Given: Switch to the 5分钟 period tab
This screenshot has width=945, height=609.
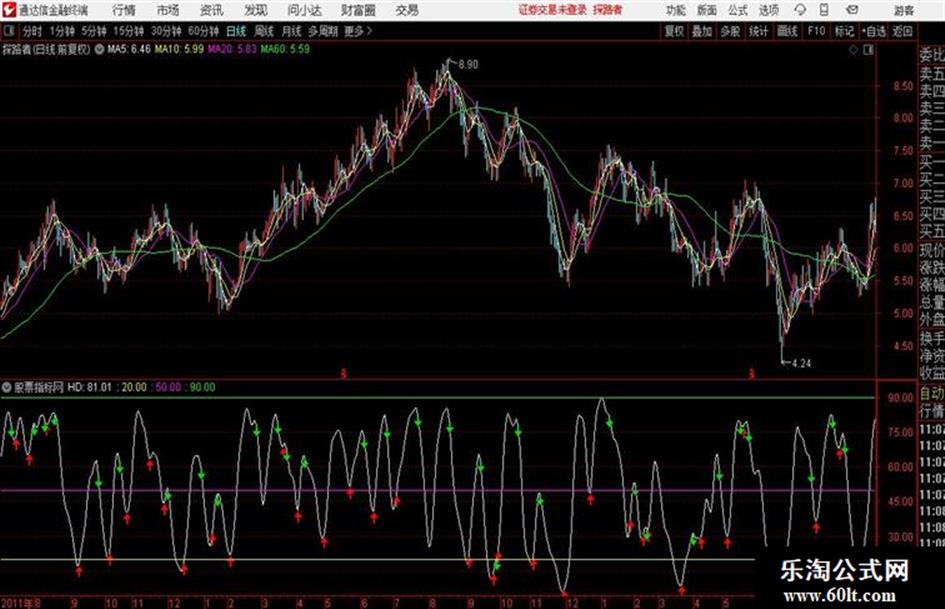Looking at the screenshot, I should coord(93,31).
